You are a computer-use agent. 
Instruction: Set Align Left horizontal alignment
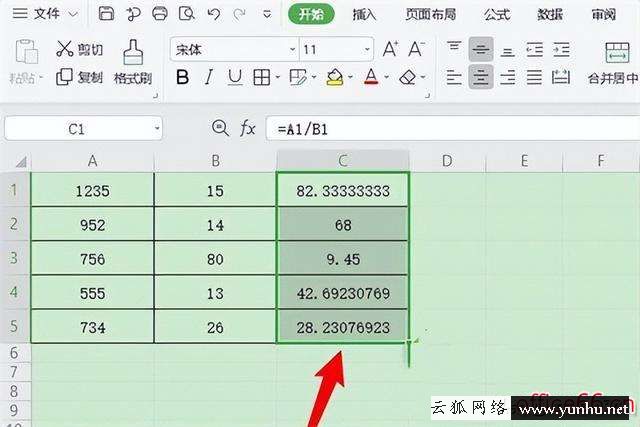point(454,77)
